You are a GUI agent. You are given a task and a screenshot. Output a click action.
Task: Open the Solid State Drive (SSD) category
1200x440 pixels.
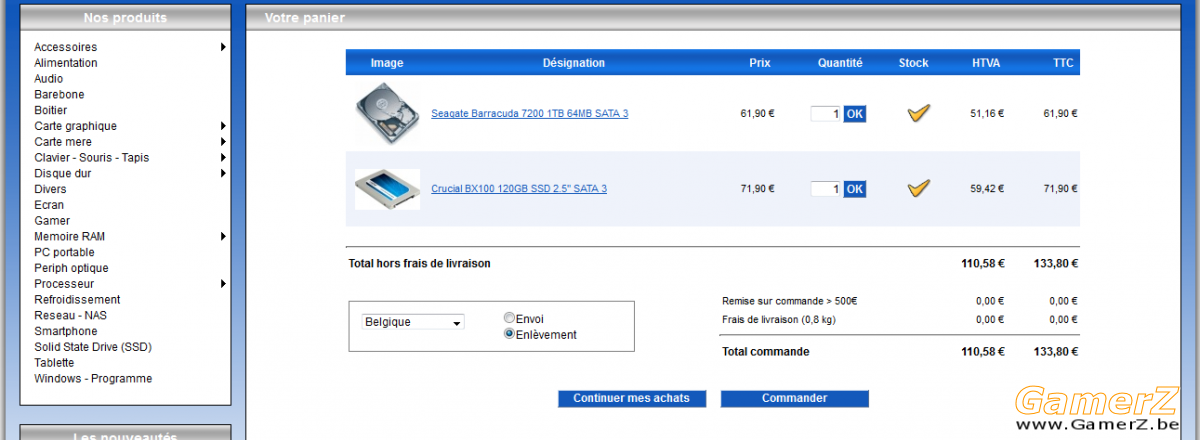click(x=93, y=347)
